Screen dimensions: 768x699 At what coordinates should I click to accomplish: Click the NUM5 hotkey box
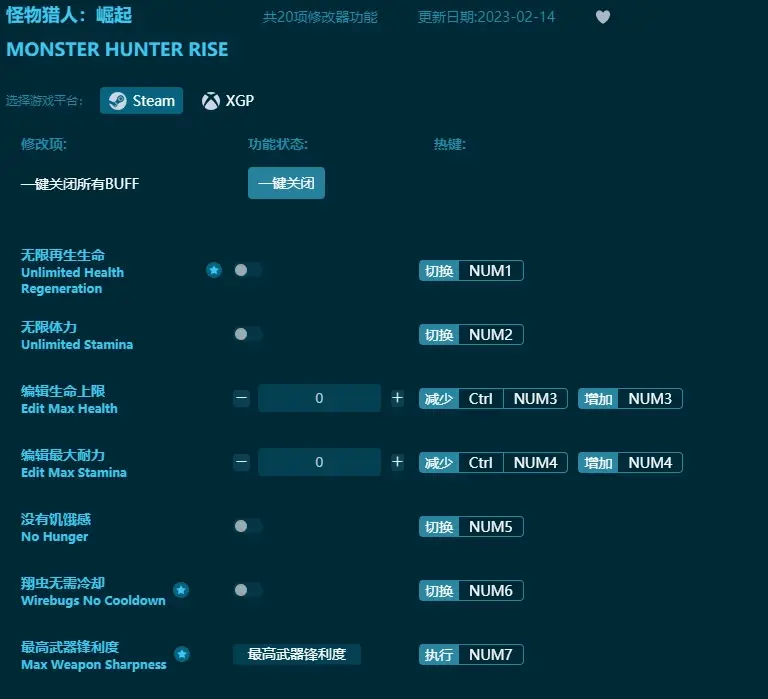[471, 527]
